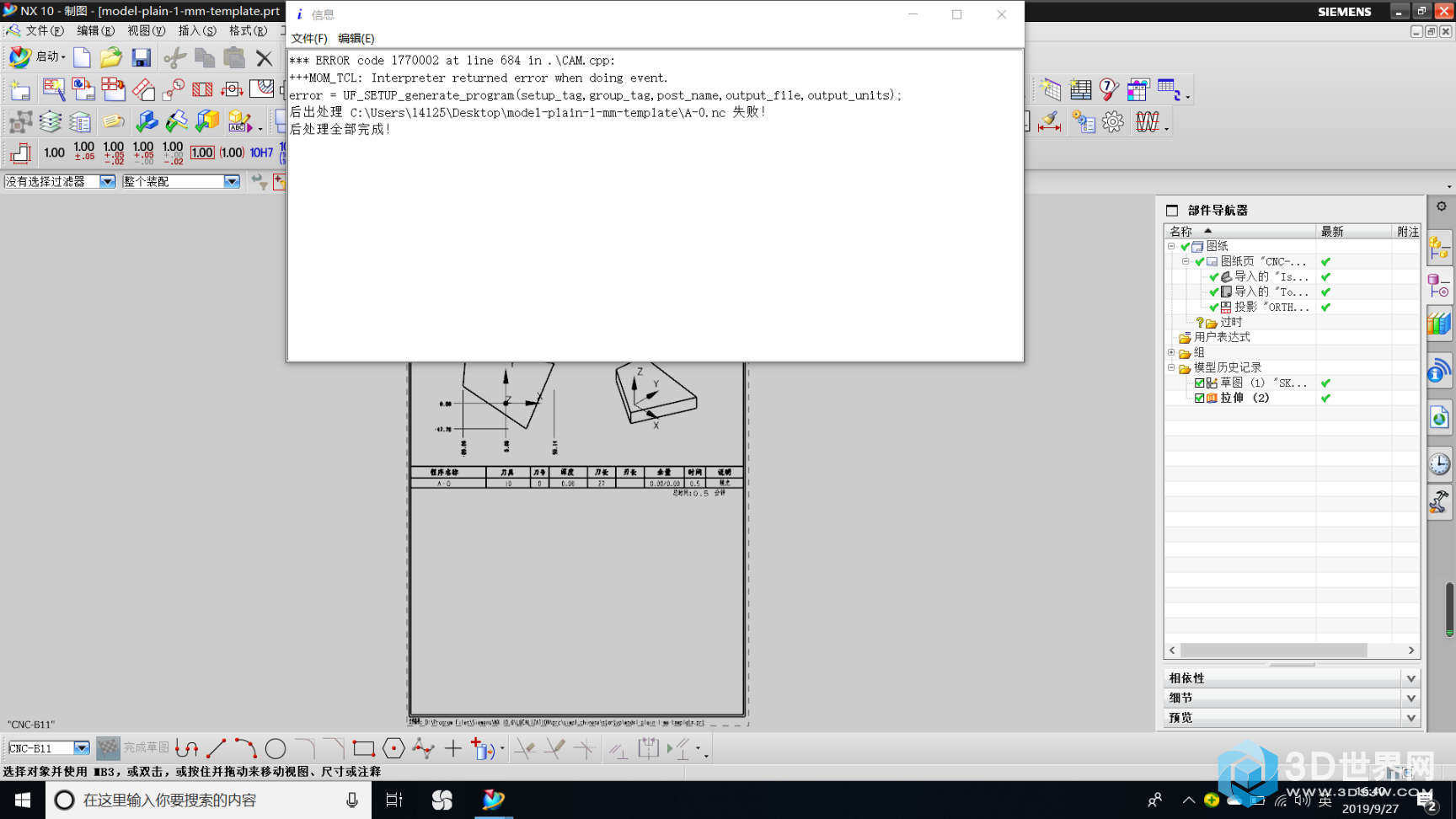Open a file with the yellow folder icon
Screen dimensions: 1456x819
point(111,57)
